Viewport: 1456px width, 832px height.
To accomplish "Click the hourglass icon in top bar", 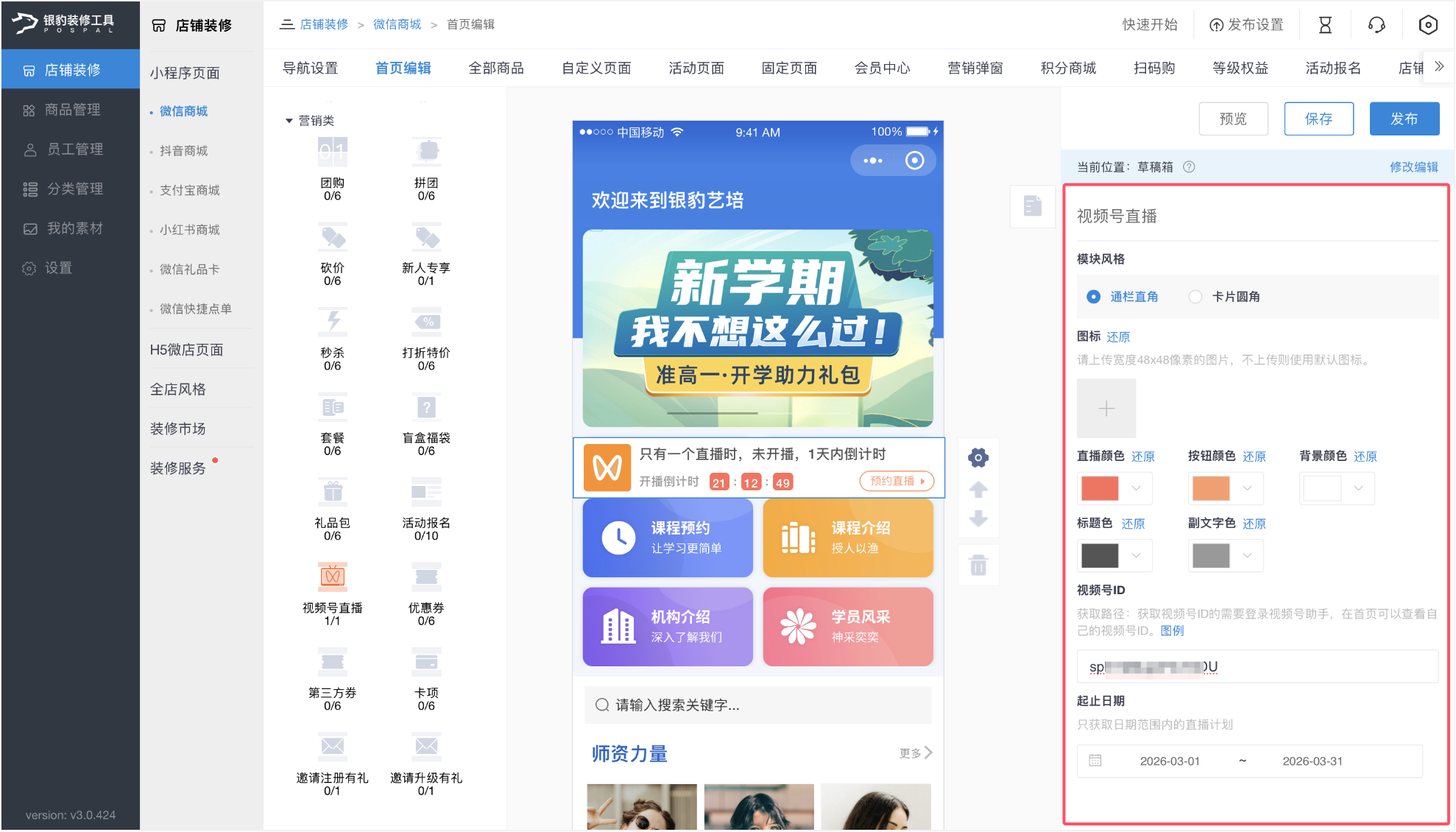I will (x=1325, y=25).
